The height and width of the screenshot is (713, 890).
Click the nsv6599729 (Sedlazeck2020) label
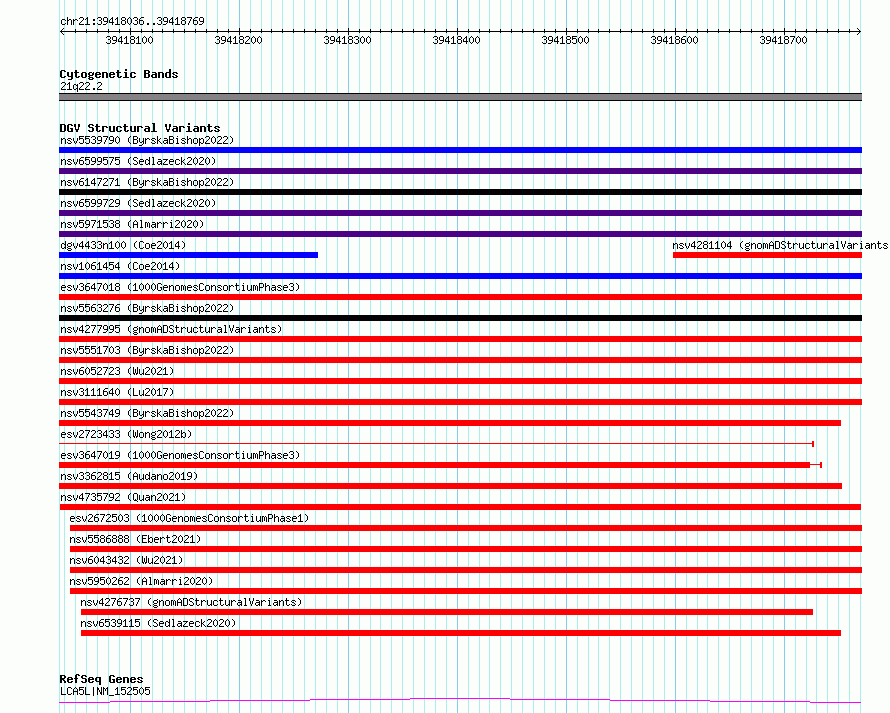pyautogui.click(x=138, y=203)
